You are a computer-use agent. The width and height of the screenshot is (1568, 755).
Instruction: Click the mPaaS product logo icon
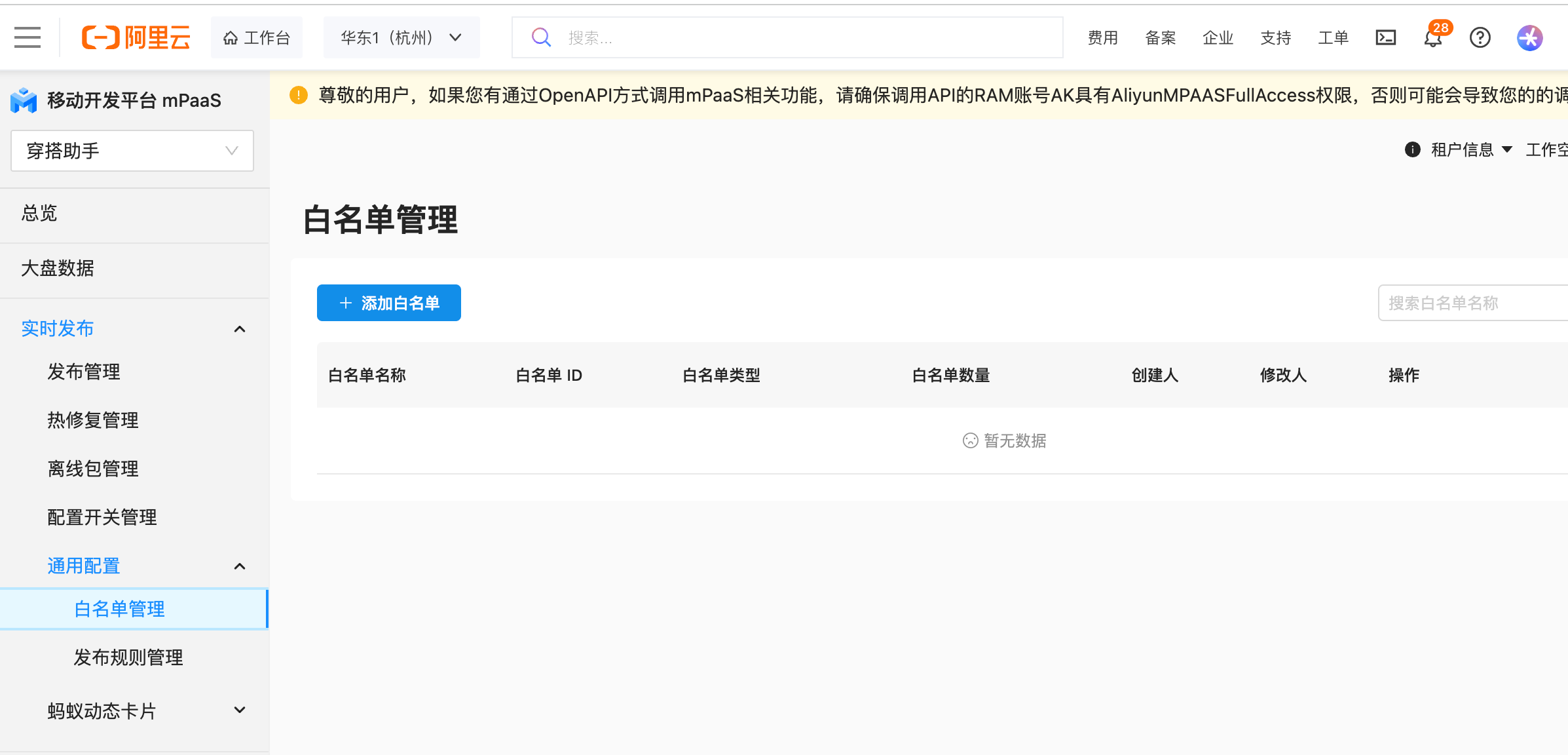(24, 100)
